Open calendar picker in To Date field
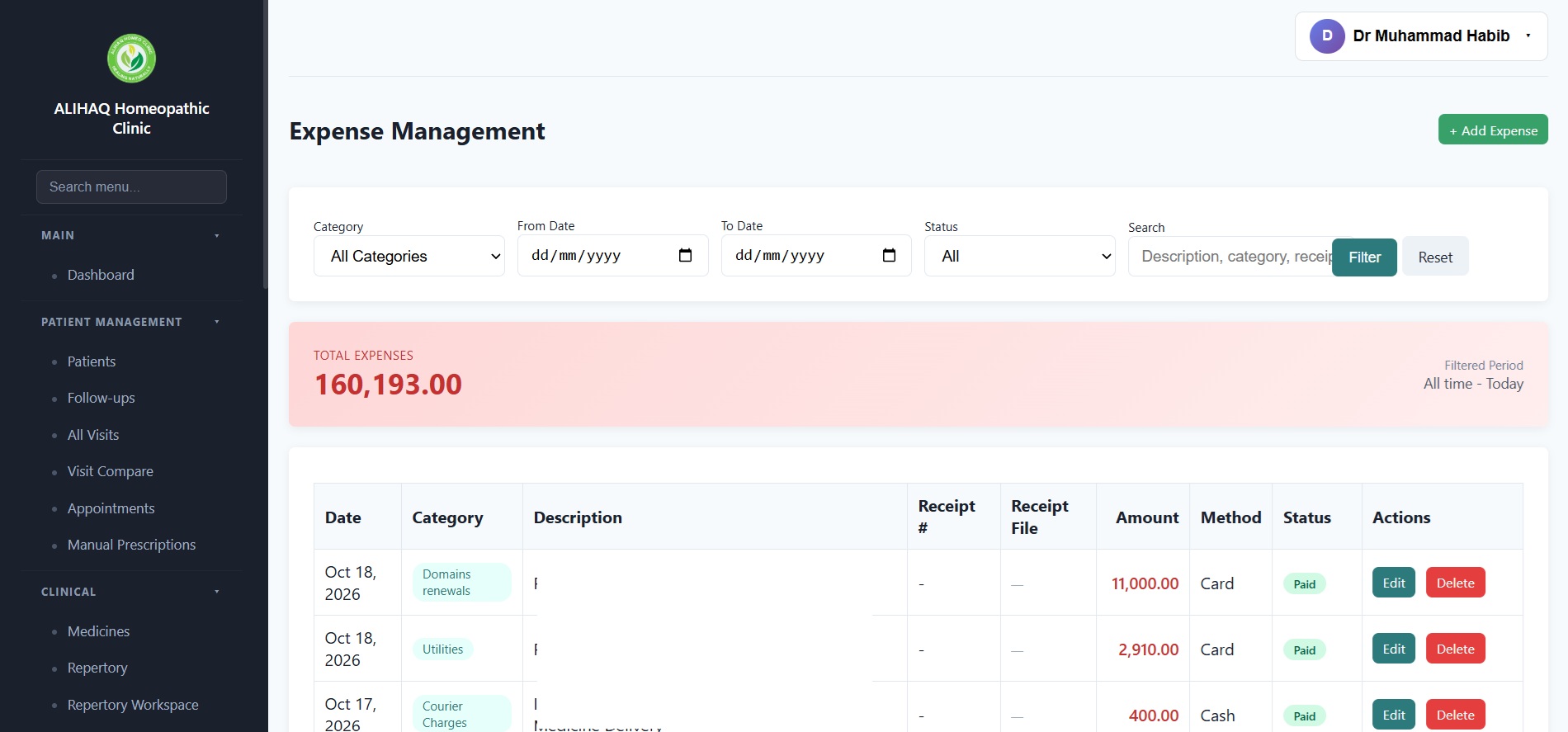Image resolution: width=1568 pixels, height=732 pixels. point(889,255)
